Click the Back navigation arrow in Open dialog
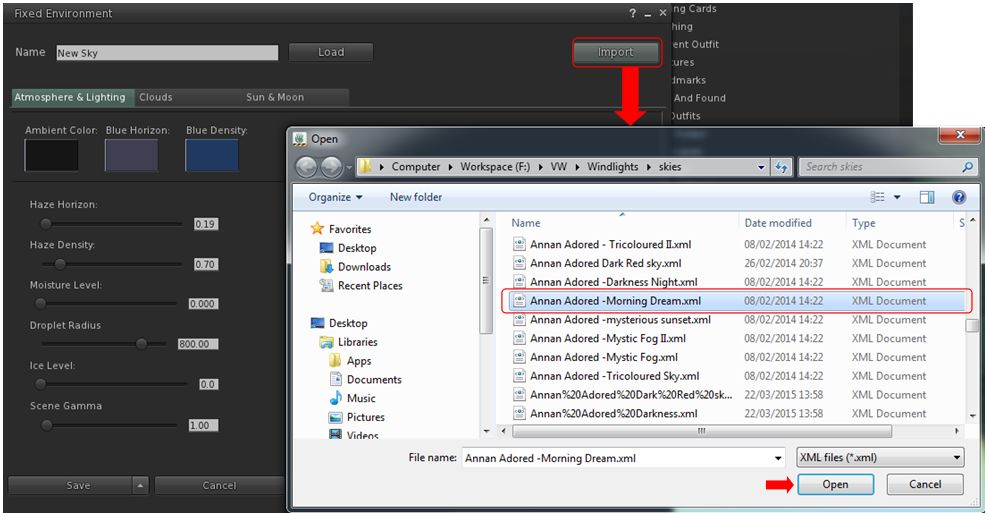 tap(307, 167)
